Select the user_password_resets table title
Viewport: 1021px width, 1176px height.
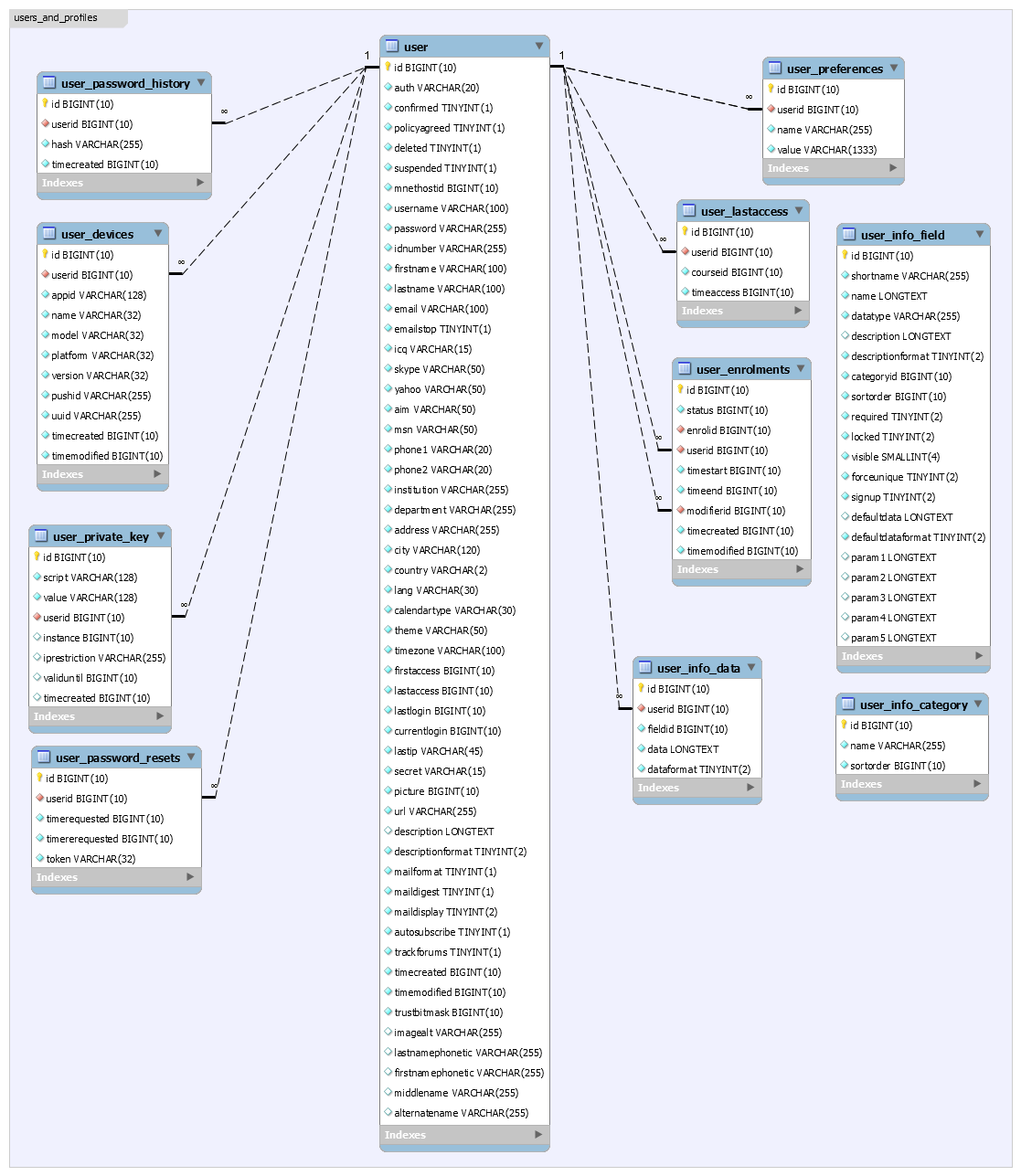[117, 758]
